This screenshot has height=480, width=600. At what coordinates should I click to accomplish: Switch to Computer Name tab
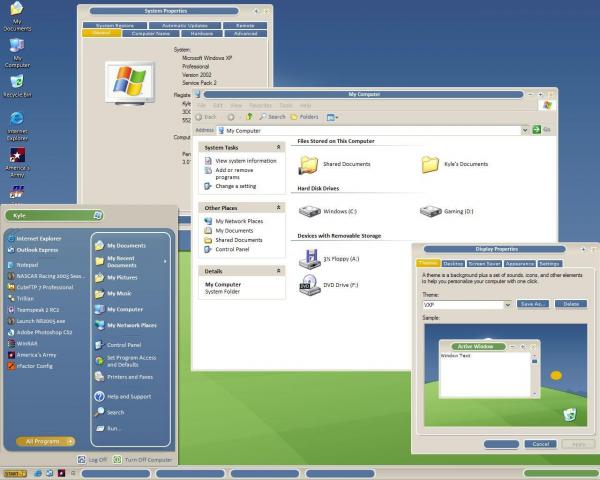(151, 34)
